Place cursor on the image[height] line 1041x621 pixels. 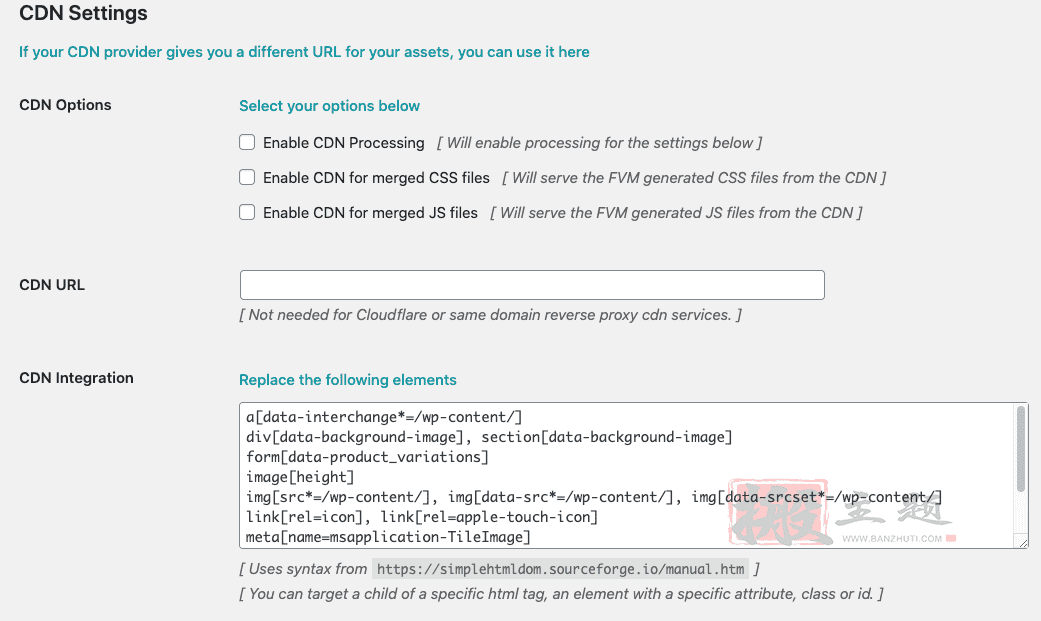(x=300, y=477)
